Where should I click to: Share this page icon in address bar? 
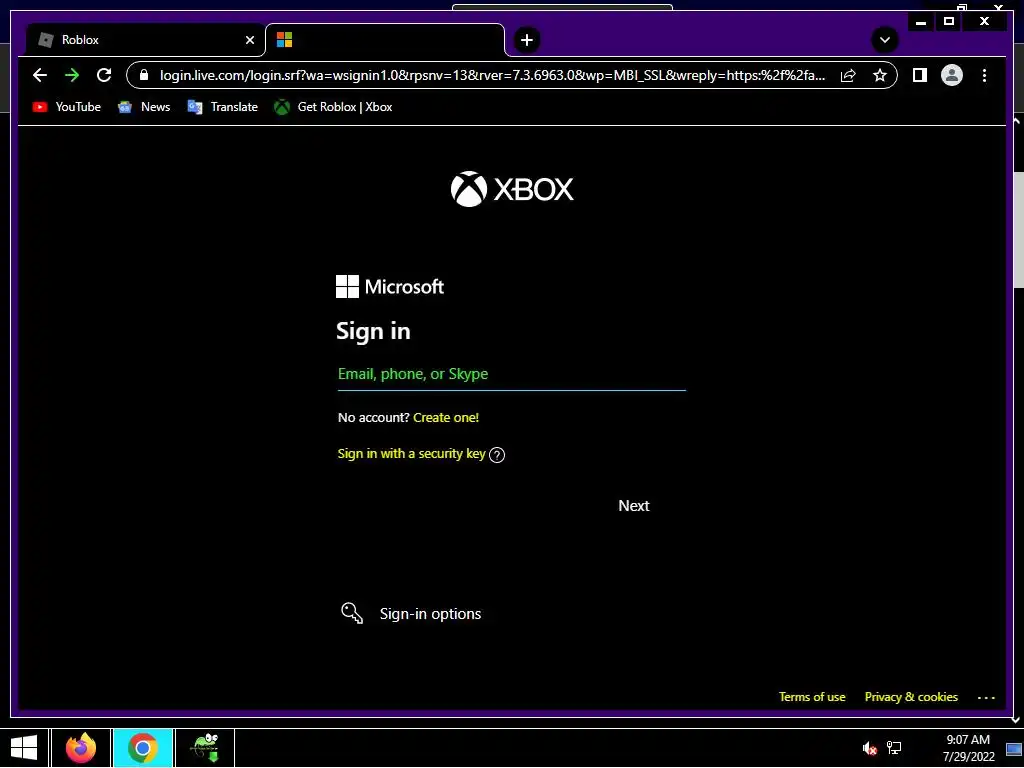tap(848, 75)
